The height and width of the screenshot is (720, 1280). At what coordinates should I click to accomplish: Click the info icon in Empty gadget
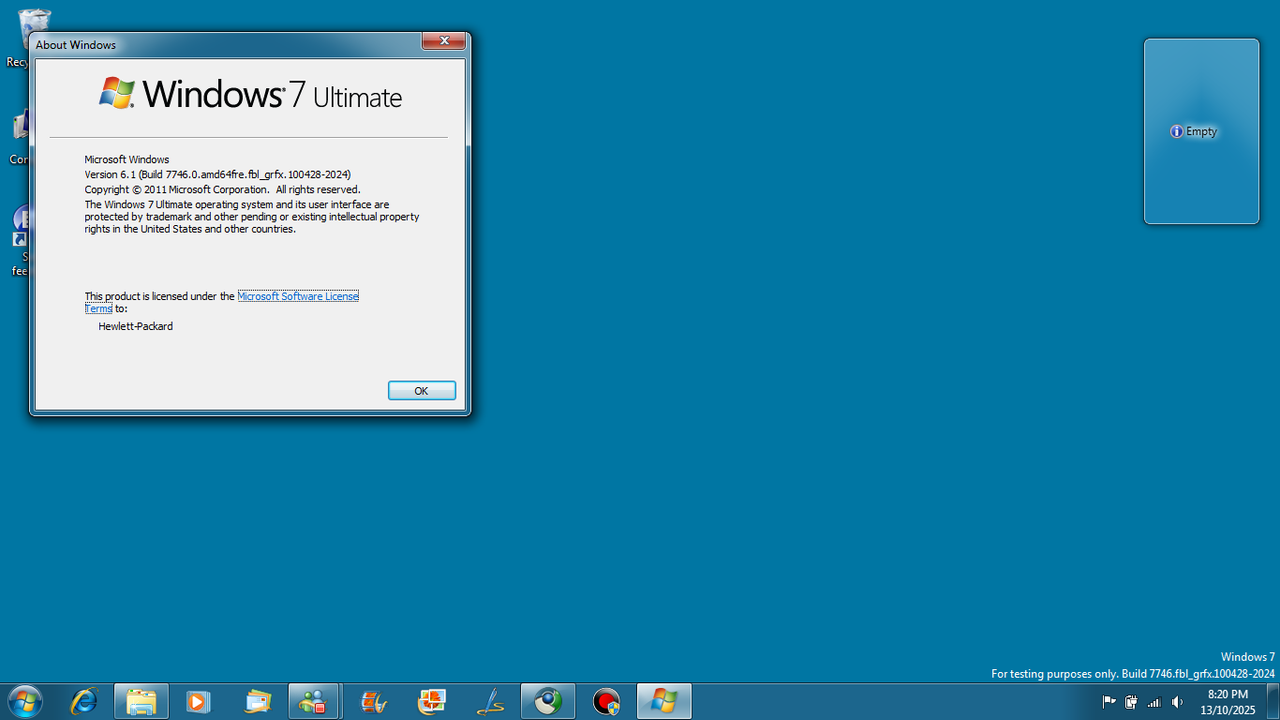click(1176, 132)
